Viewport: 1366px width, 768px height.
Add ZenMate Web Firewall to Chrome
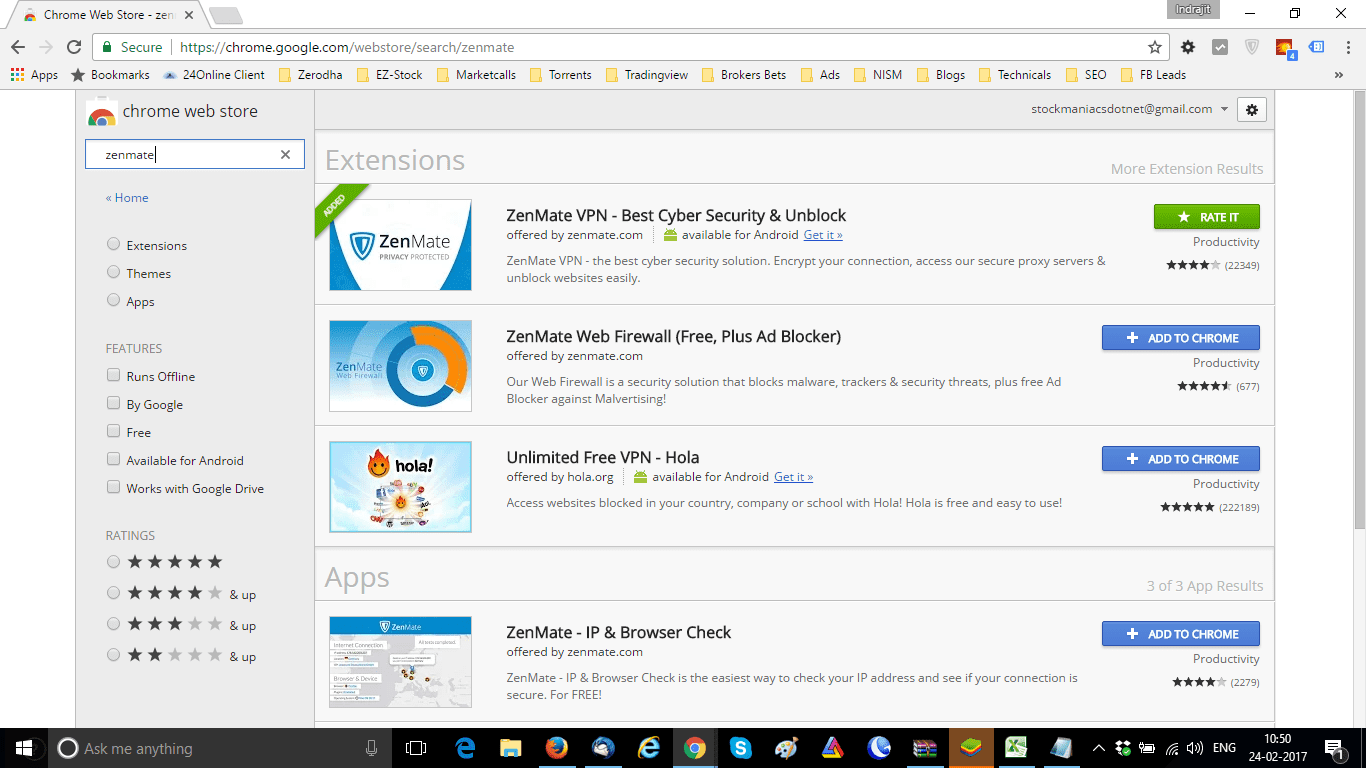(1181, 338)
